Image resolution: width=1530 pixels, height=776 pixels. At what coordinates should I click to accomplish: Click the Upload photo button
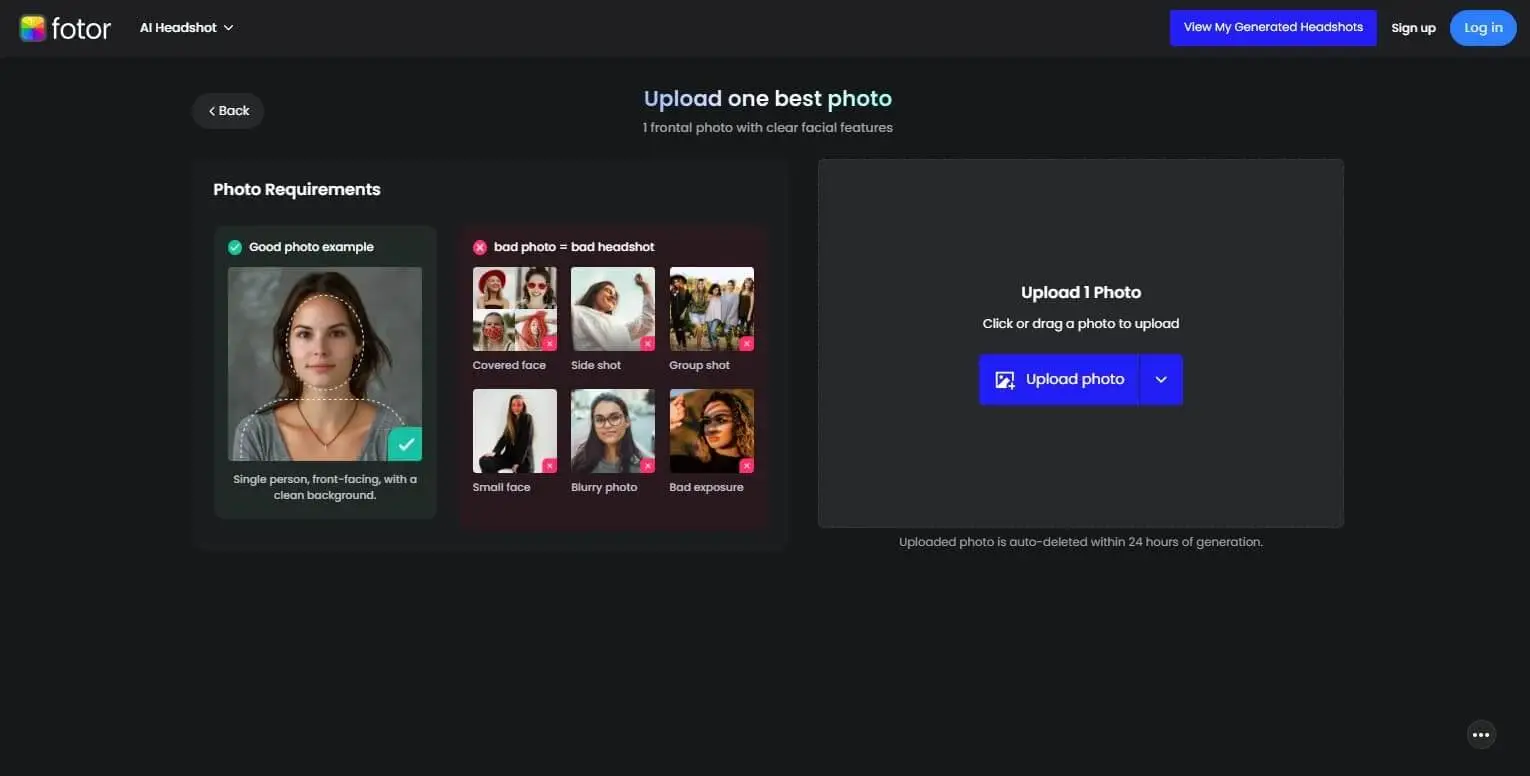coord(1060,380)
